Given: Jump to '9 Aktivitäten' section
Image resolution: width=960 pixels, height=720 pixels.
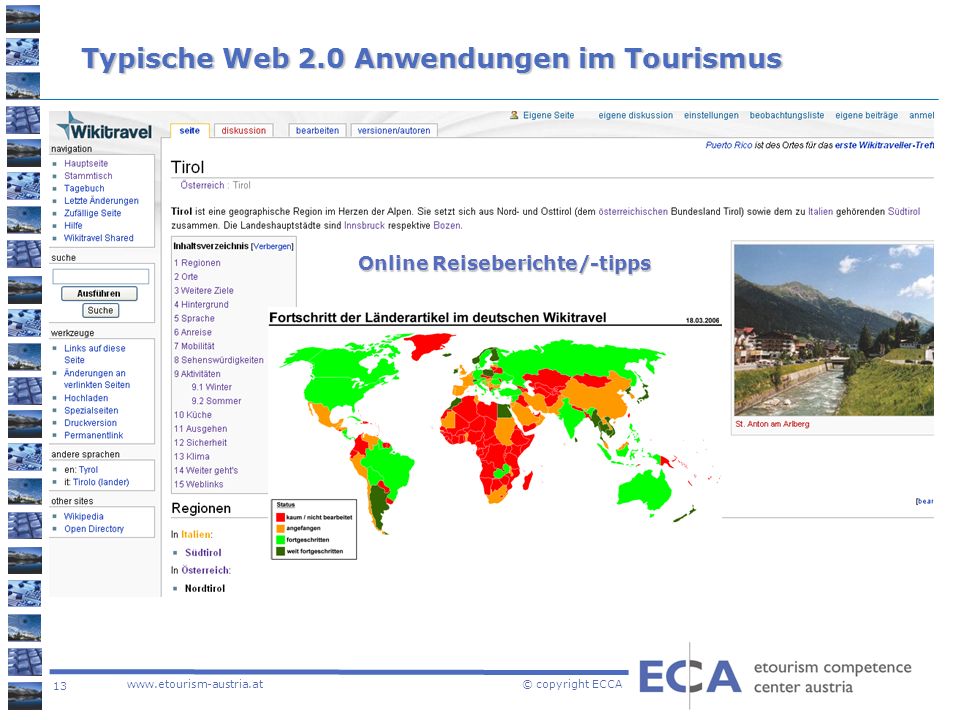Looking at the screenshot, I should point(197,373).
